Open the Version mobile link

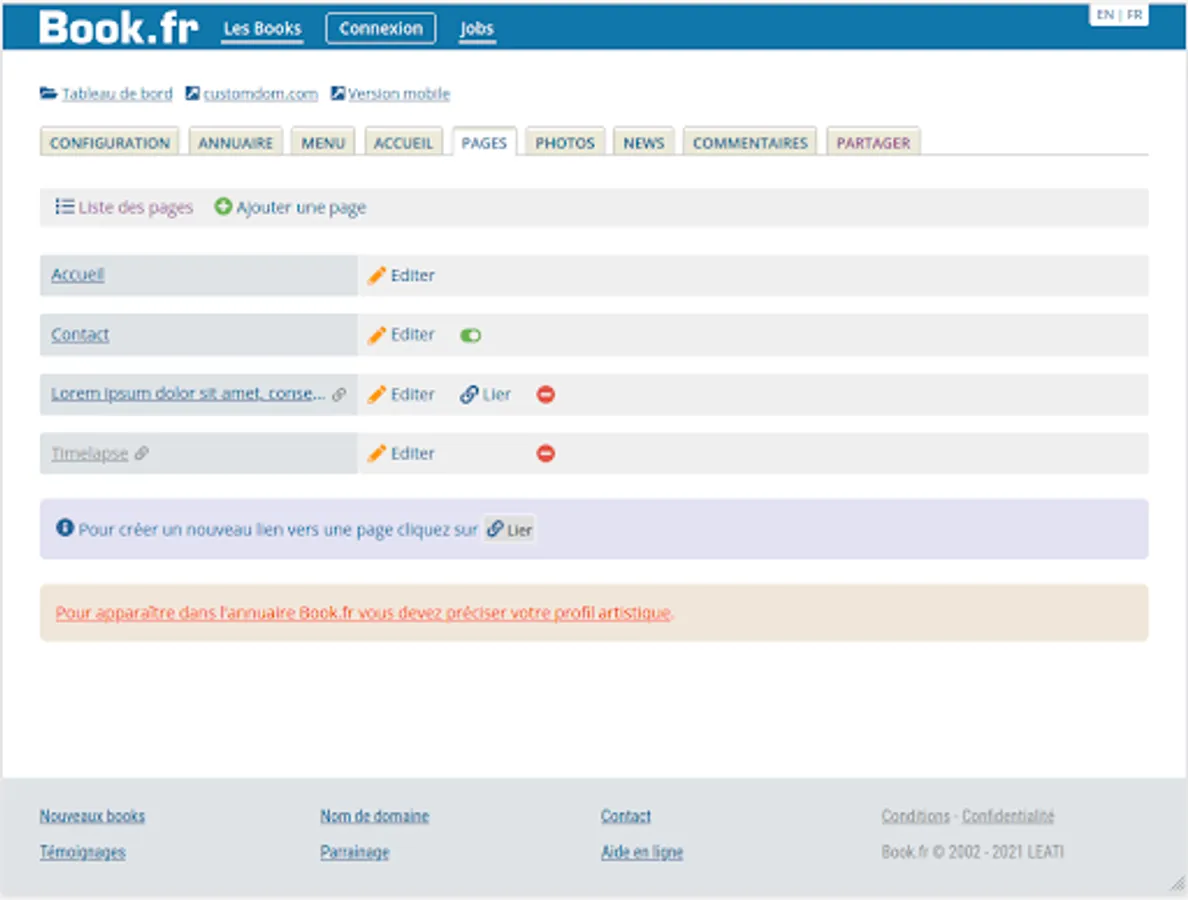coord(399,94)
